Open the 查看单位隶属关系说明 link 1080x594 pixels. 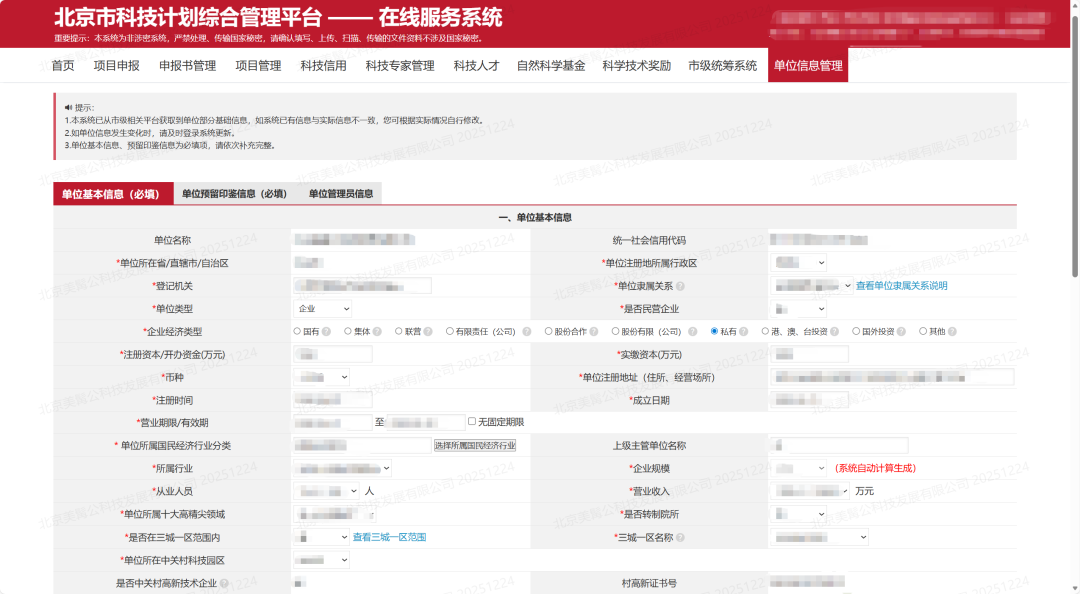click(902, 285)
